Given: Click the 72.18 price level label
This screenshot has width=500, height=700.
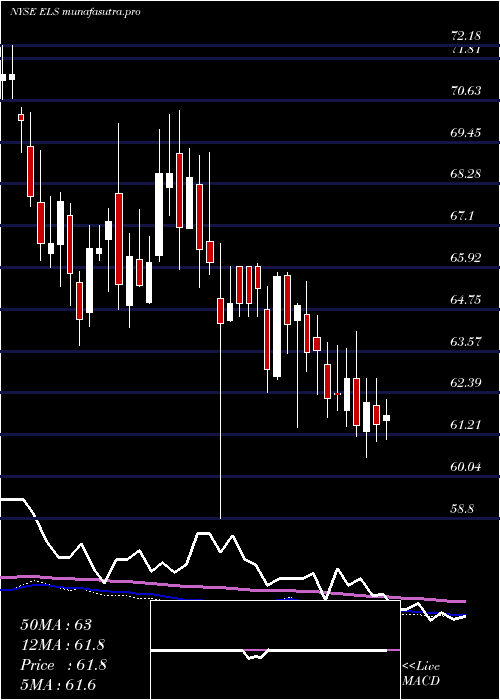Looking at the screenshot, I should click(x=466, y=35).
